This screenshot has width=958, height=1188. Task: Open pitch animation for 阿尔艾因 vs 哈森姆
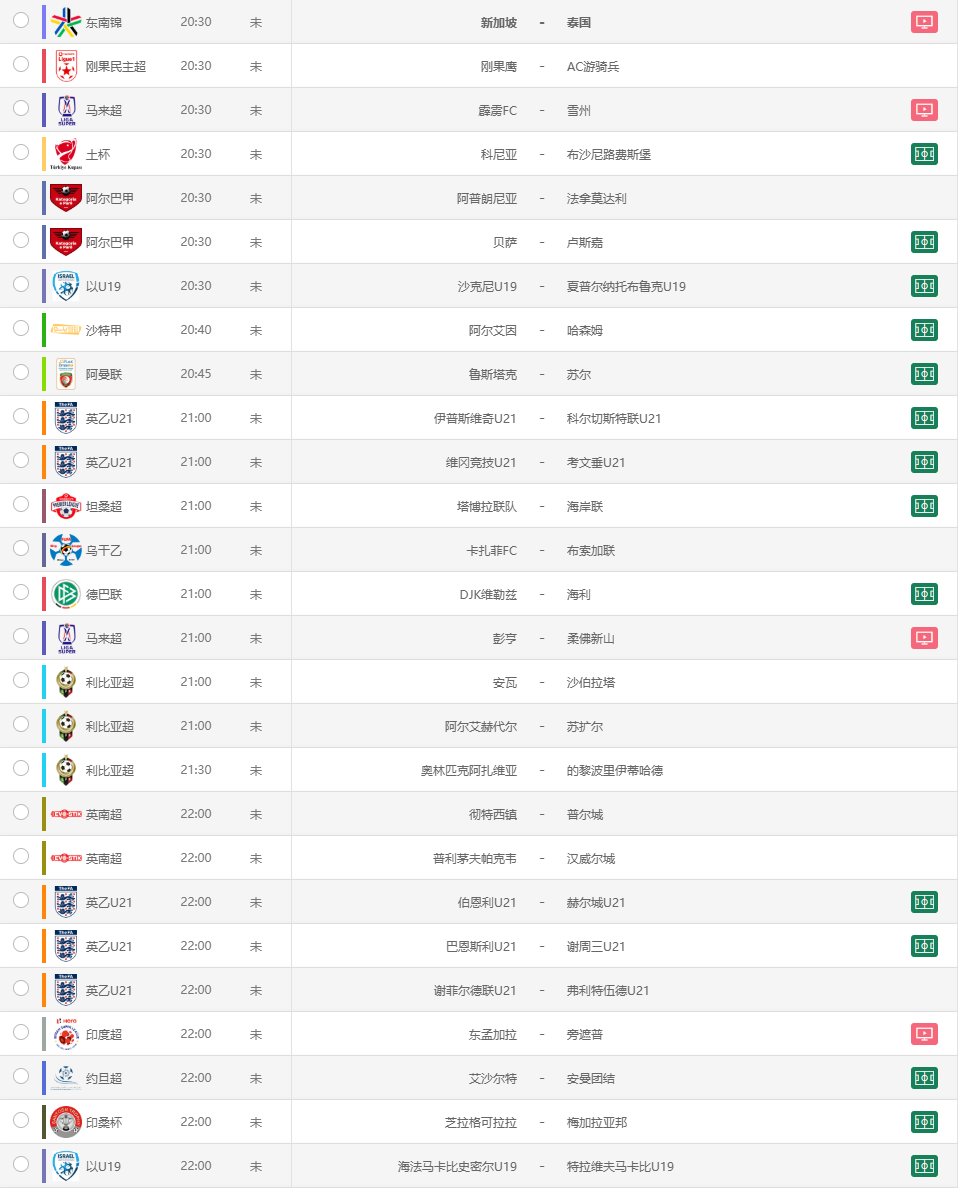[x=924, y=330]
